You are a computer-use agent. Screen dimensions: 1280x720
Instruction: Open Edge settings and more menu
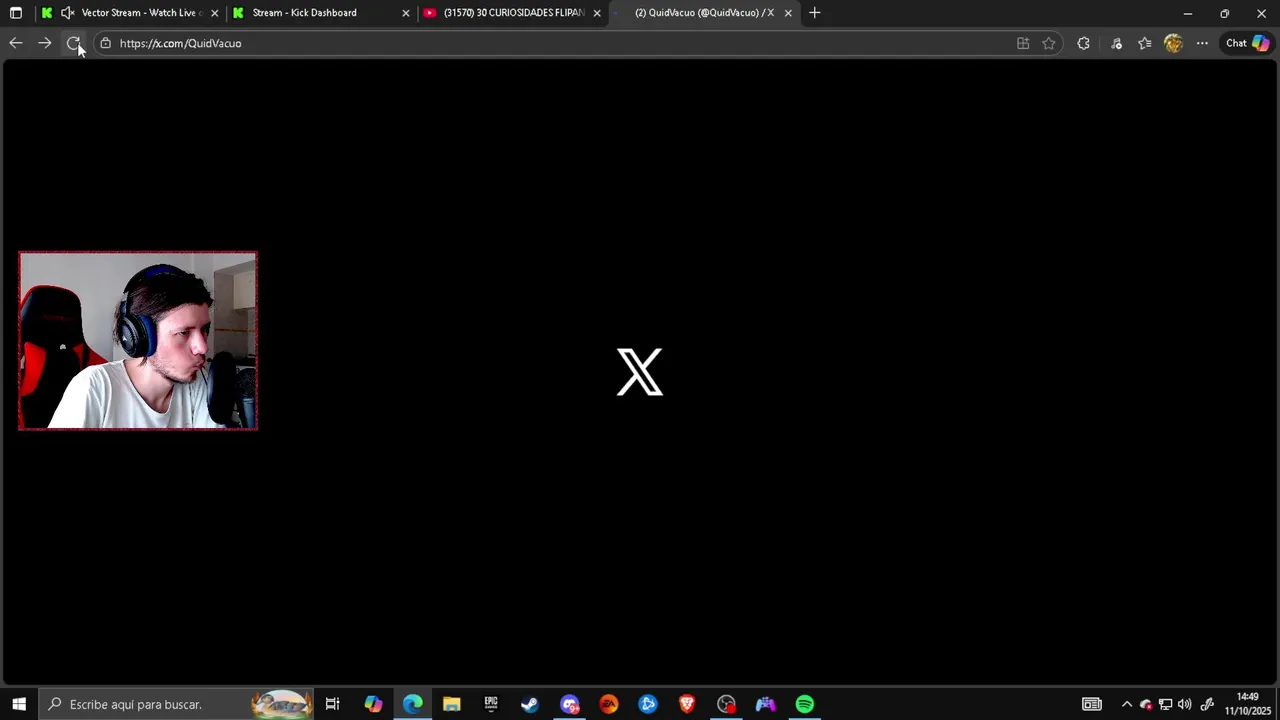(x=1202, y=43)
